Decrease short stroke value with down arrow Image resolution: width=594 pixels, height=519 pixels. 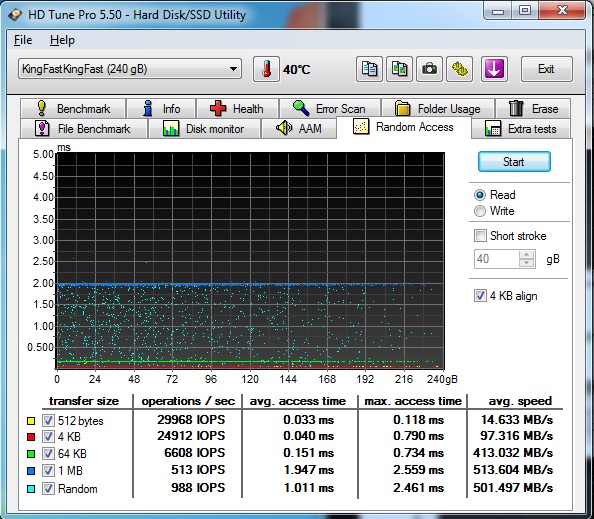527,263
